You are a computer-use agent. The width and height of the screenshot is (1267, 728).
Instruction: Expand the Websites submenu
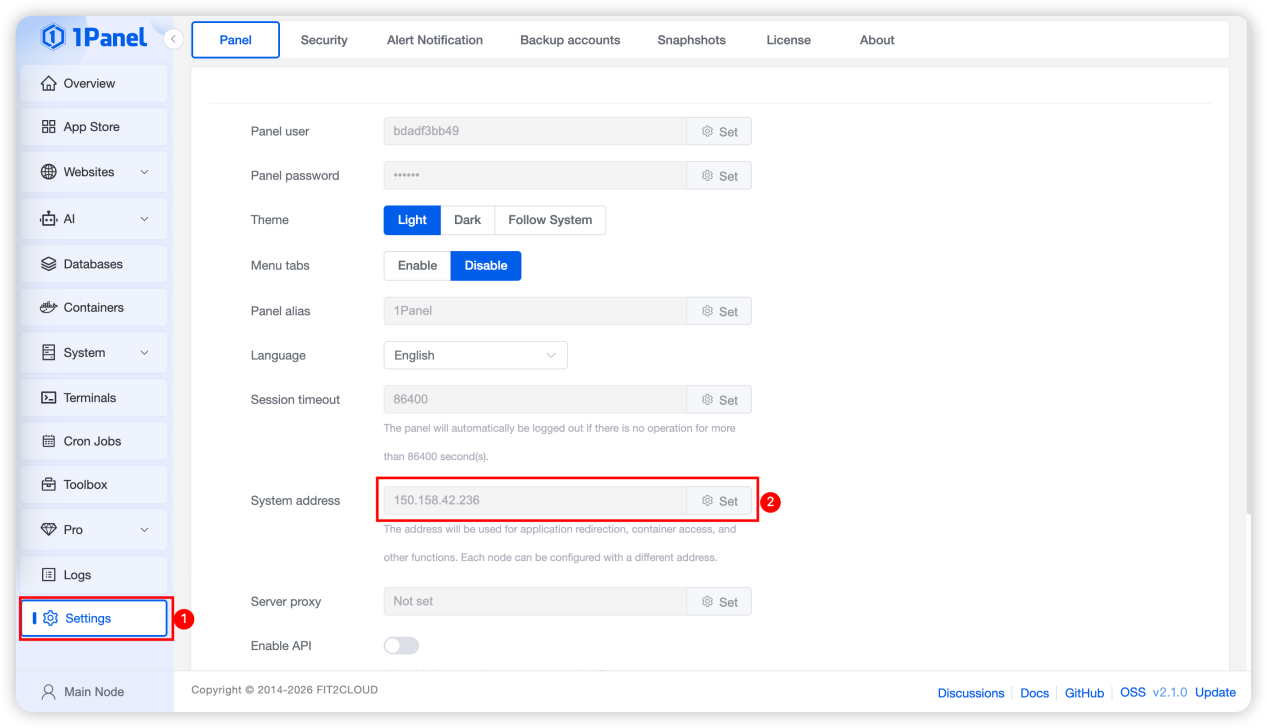(144, 172)
